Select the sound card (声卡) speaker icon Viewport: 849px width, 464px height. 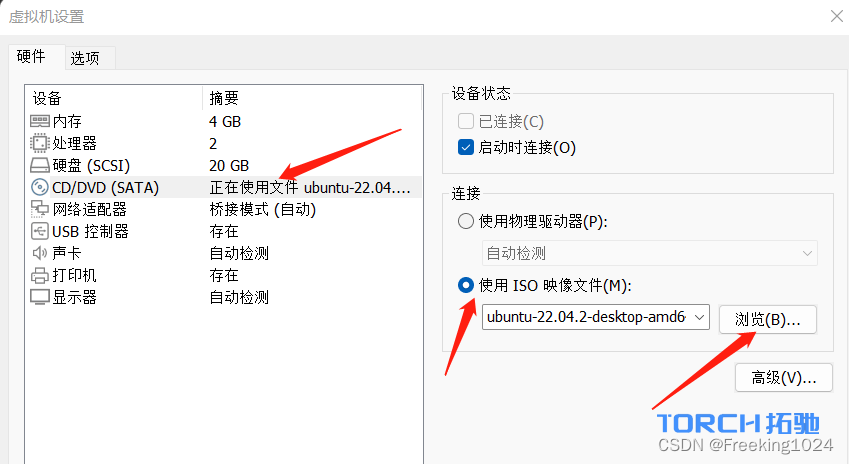coord(40,253)
